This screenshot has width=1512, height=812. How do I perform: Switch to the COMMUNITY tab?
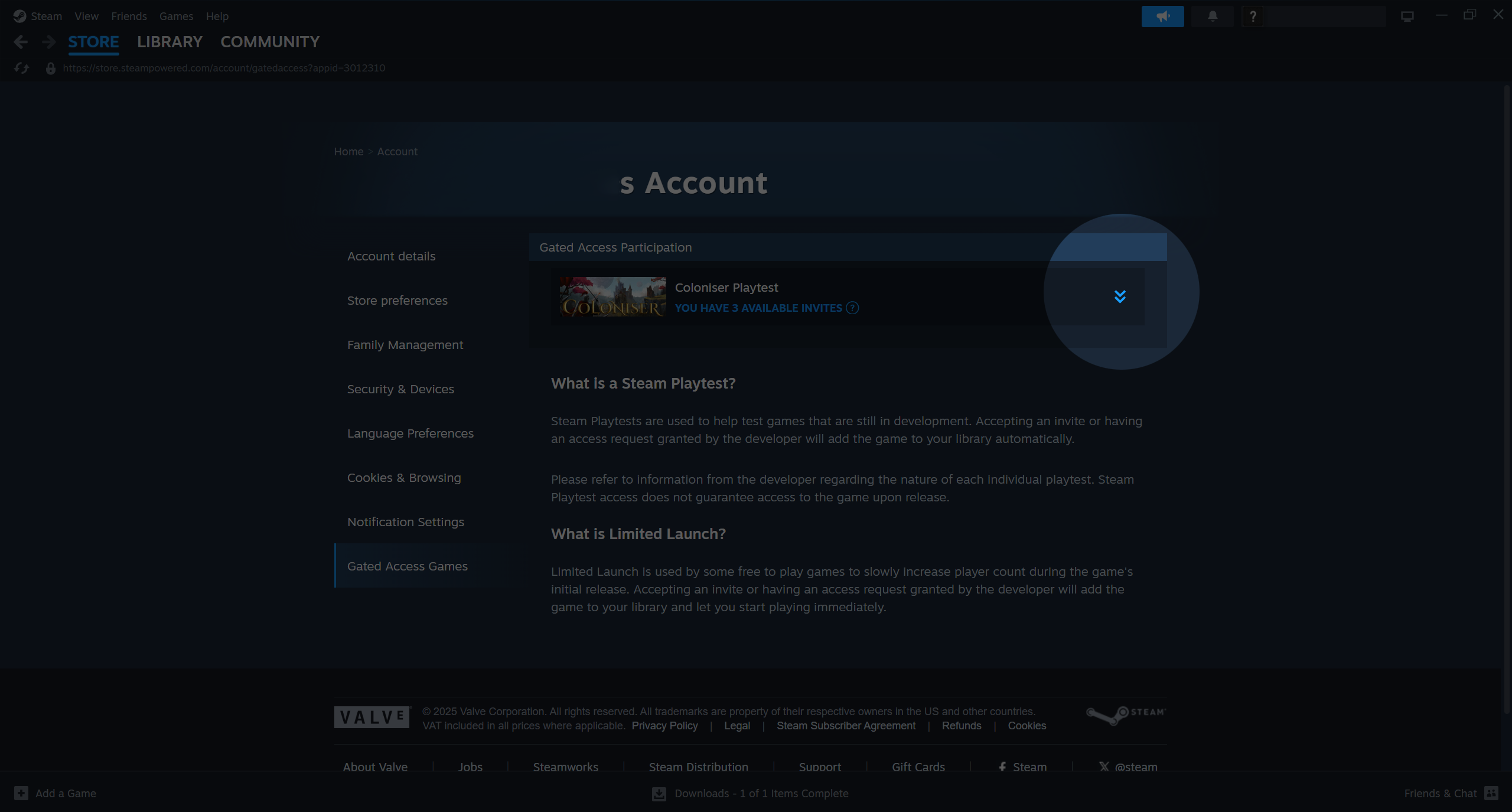(270, 42)
